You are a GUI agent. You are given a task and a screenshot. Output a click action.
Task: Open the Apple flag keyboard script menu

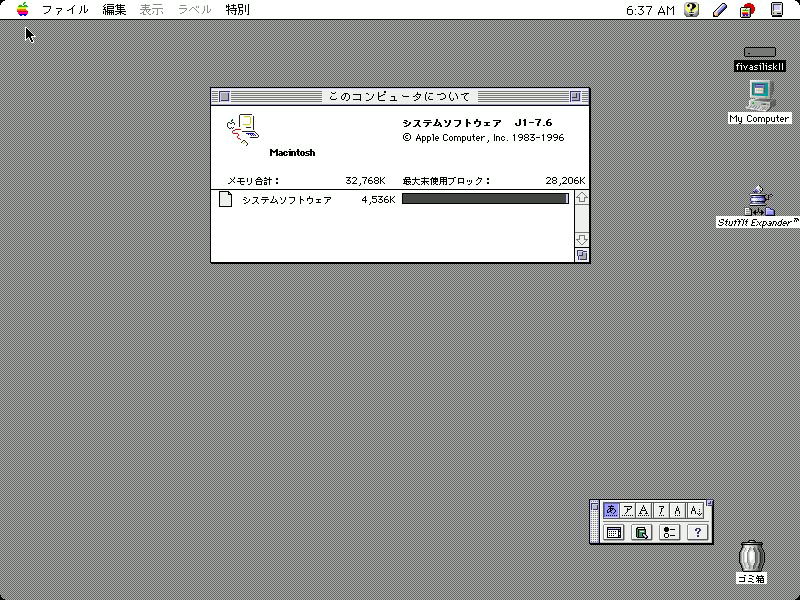tap(747, 10)
